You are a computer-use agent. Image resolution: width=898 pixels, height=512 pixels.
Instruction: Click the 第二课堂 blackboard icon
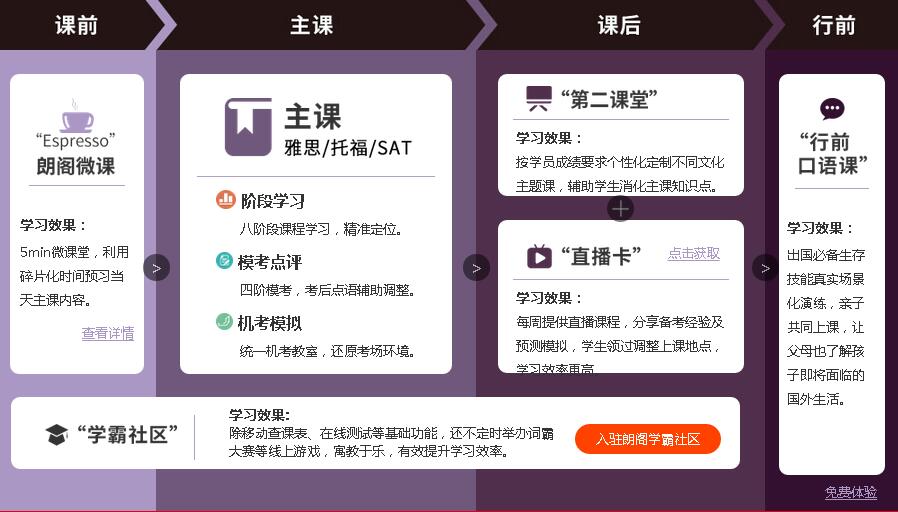click(539, 99)
